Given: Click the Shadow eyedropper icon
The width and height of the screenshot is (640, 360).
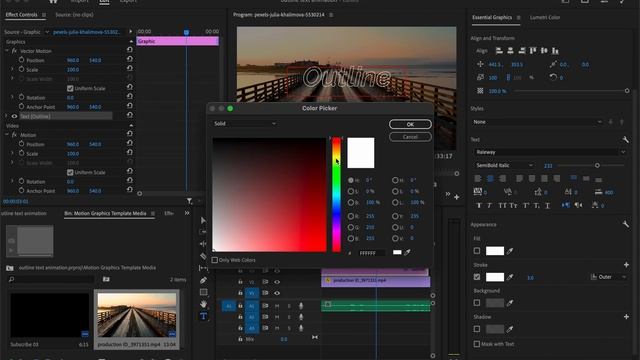Looking at the screenshot, I should tap(510, 329).
